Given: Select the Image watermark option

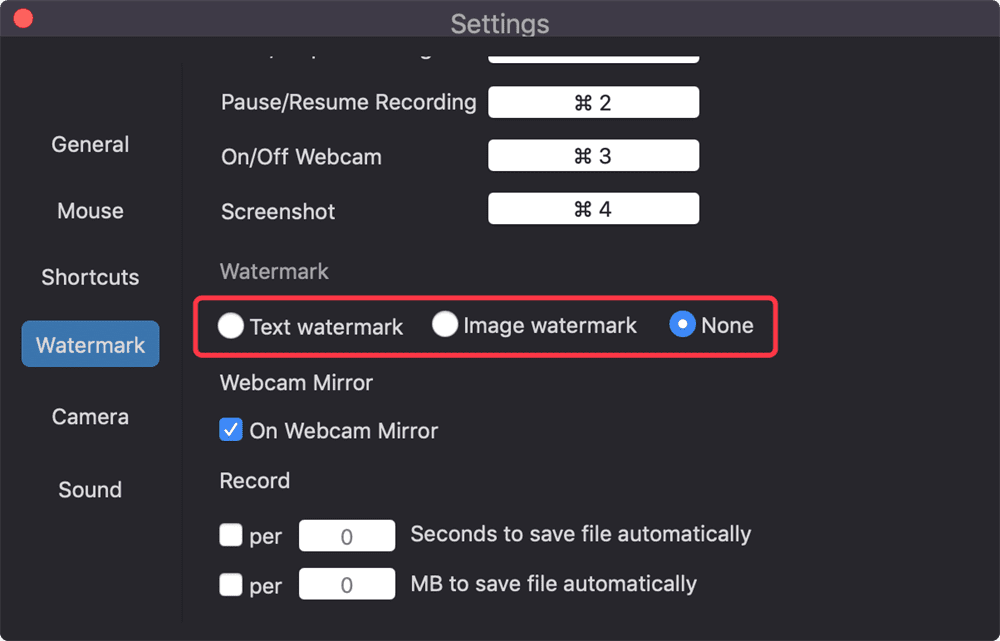Looking at the screenshot, I should [x=445, y=324].
